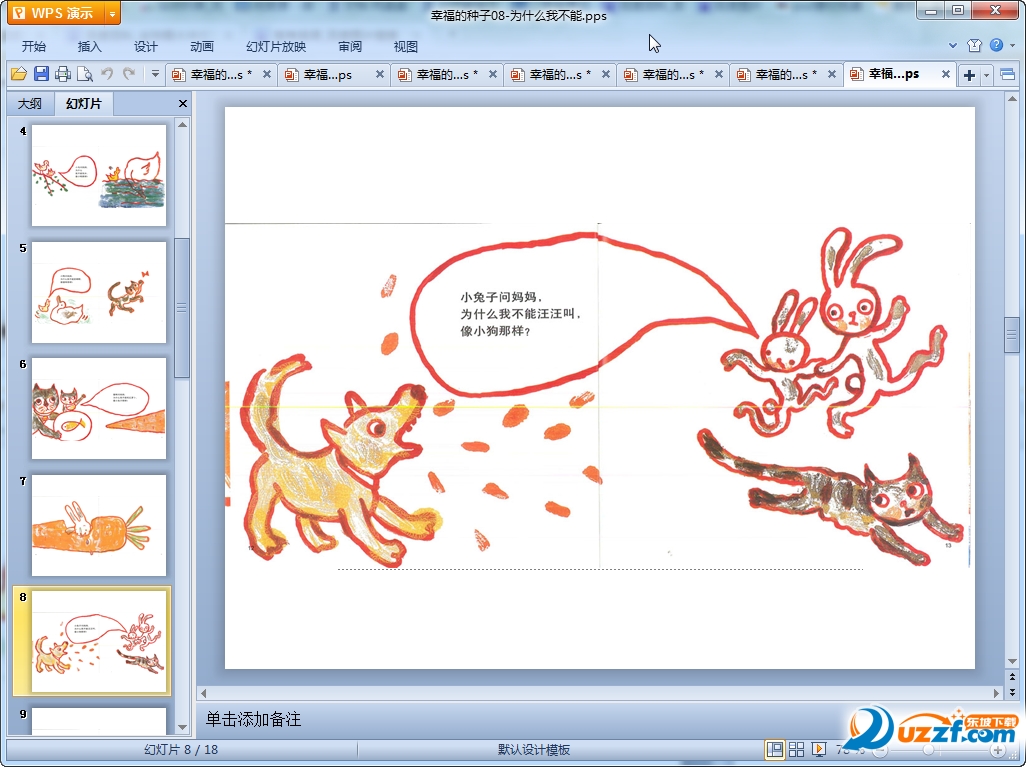Start slideshow from status bar play icon
The image size is (1026, 767).
point(818,749)
